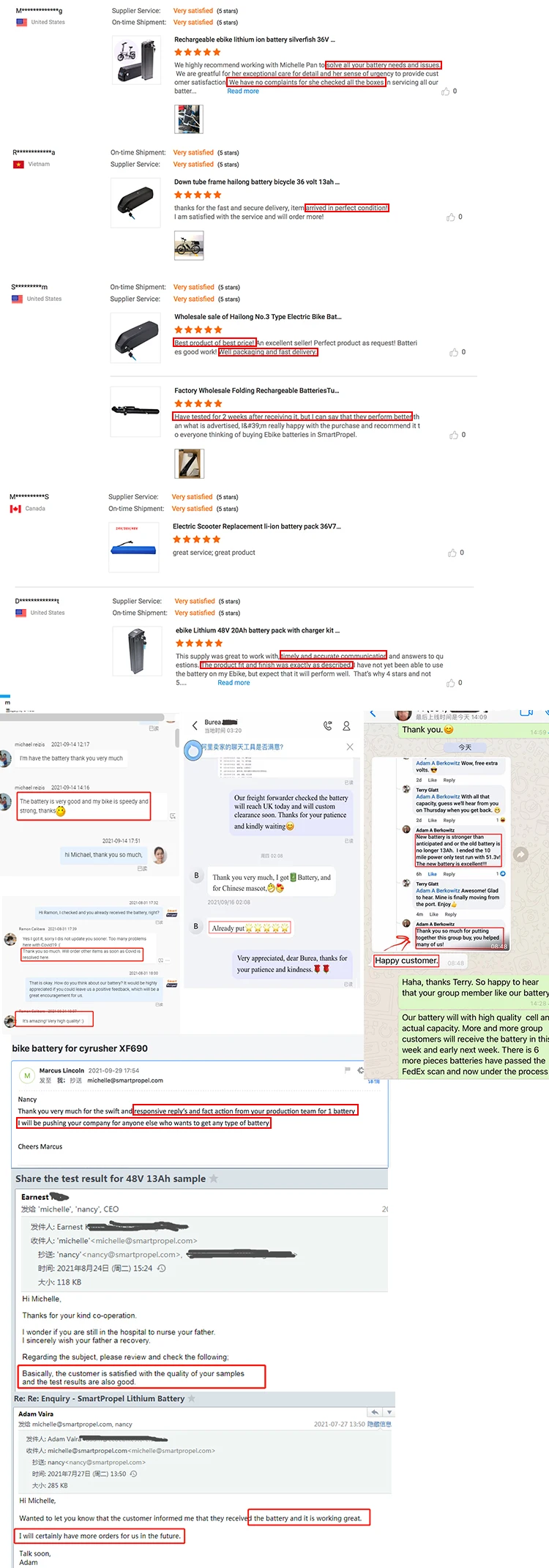Open the 'Rechargeable ebike lithium ion battery silverfish 36V' product title

255,40
